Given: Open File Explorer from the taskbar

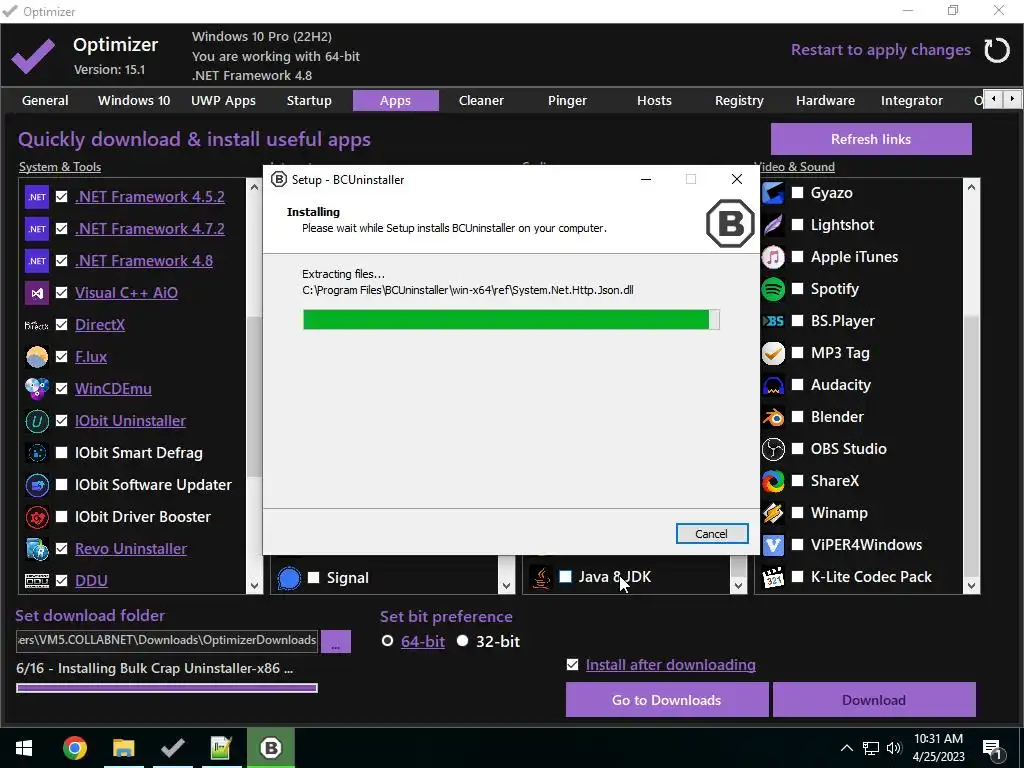Looking at the screenshot, I should coord(123,748).
